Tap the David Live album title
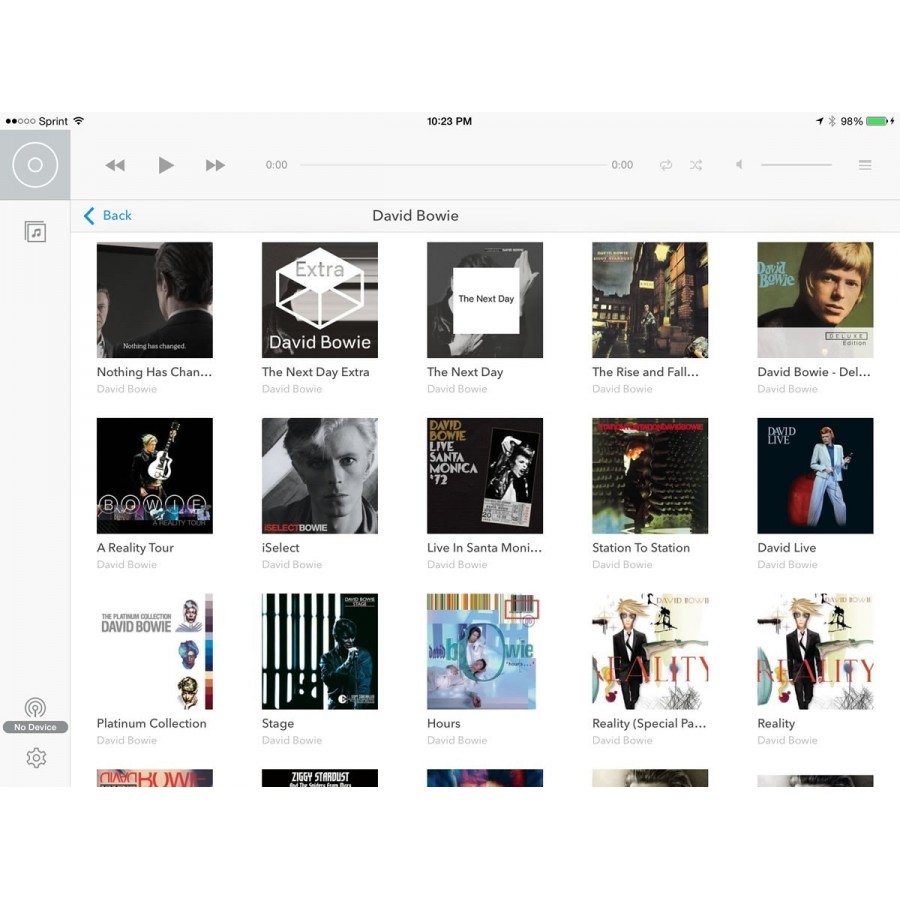Image resolution: width=900 pixels, height=900 pixels. [787, 548]
